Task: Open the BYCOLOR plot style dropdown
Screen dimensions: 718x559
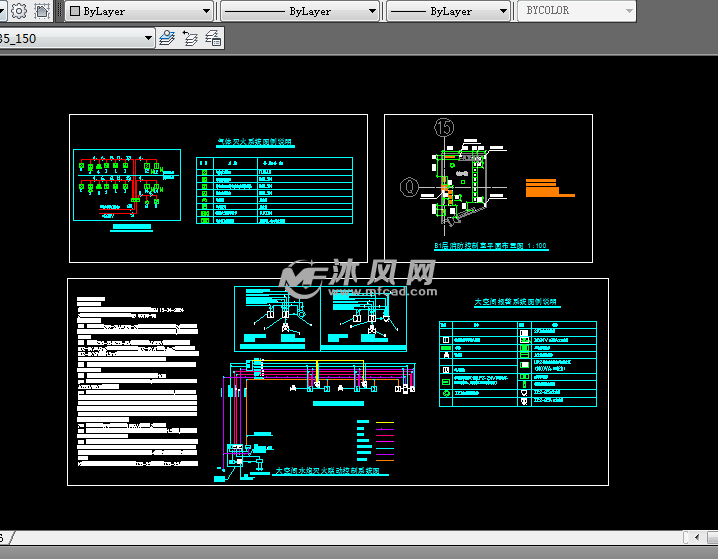Action: (628, 11)
